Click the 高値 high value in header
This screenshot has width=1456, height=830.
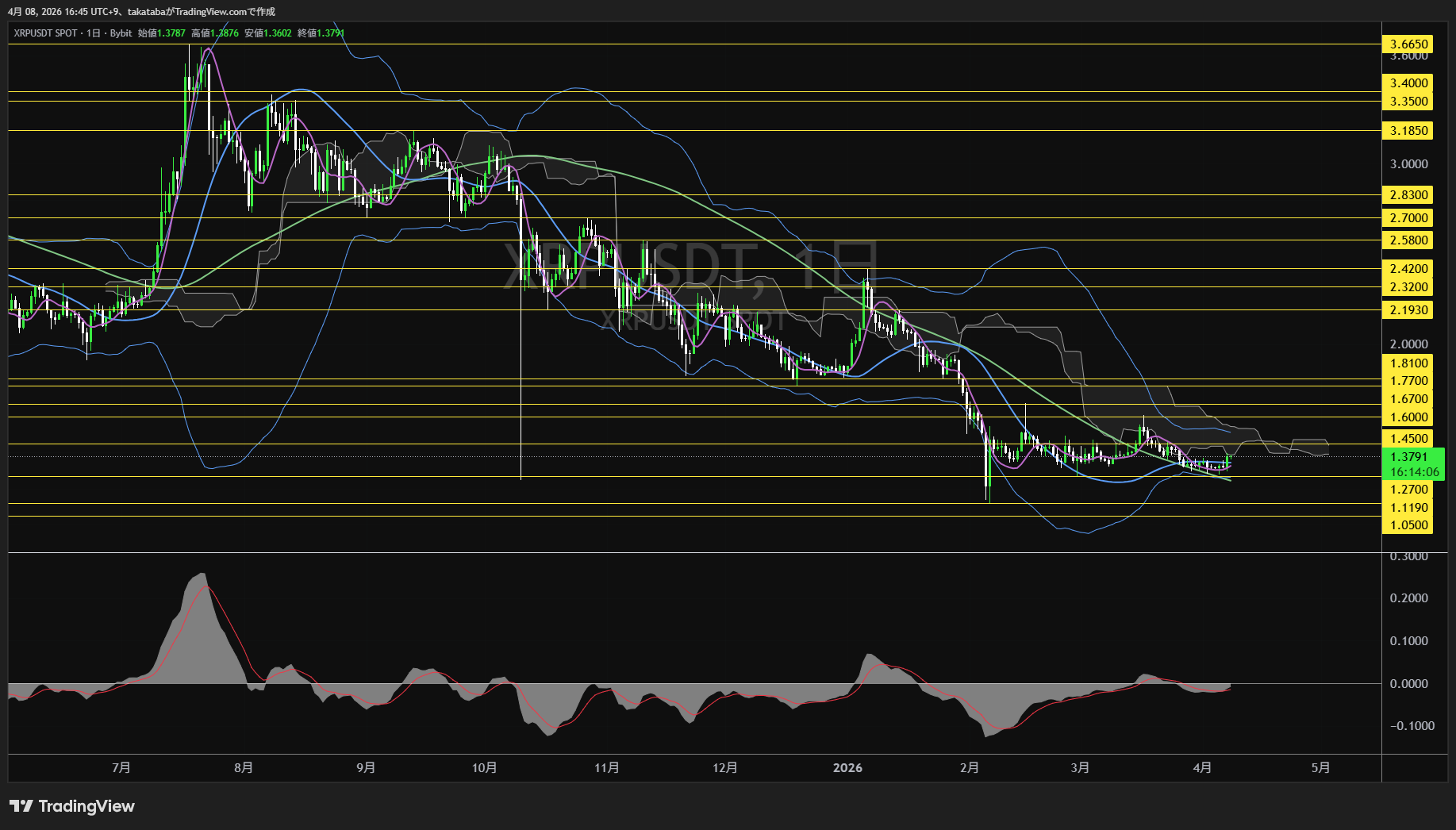(224, 33)
